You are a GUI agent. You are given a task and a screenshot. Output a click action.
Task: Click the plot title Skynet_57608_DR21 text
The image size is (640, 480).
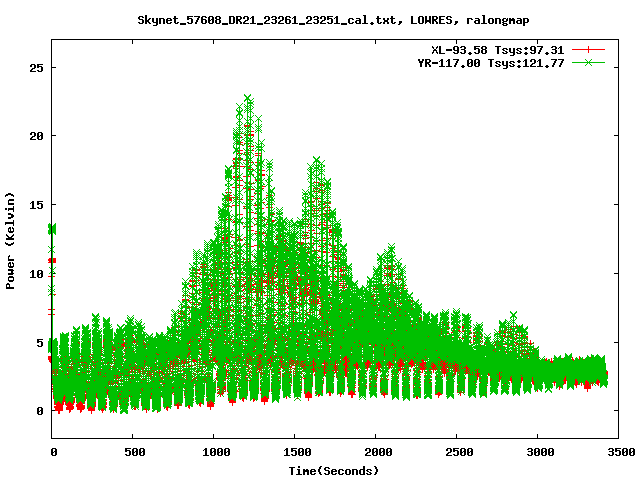[333, 20]
